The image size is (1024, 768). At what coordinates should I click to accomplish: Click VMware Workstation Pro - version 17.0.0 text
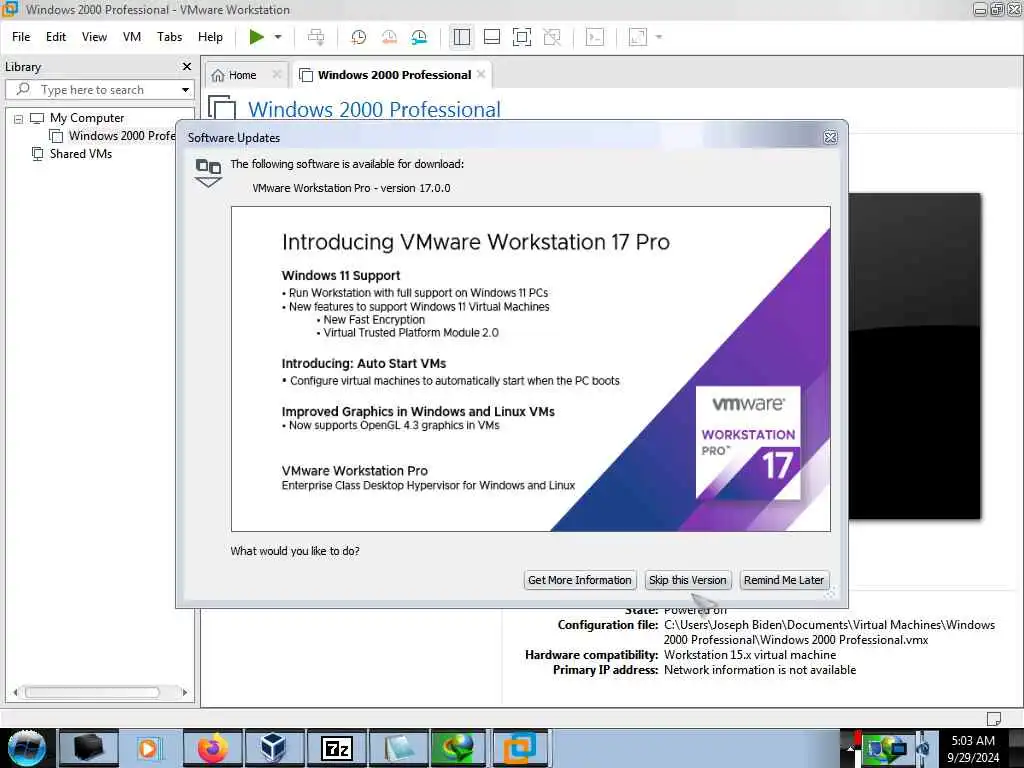pos(351,188)
